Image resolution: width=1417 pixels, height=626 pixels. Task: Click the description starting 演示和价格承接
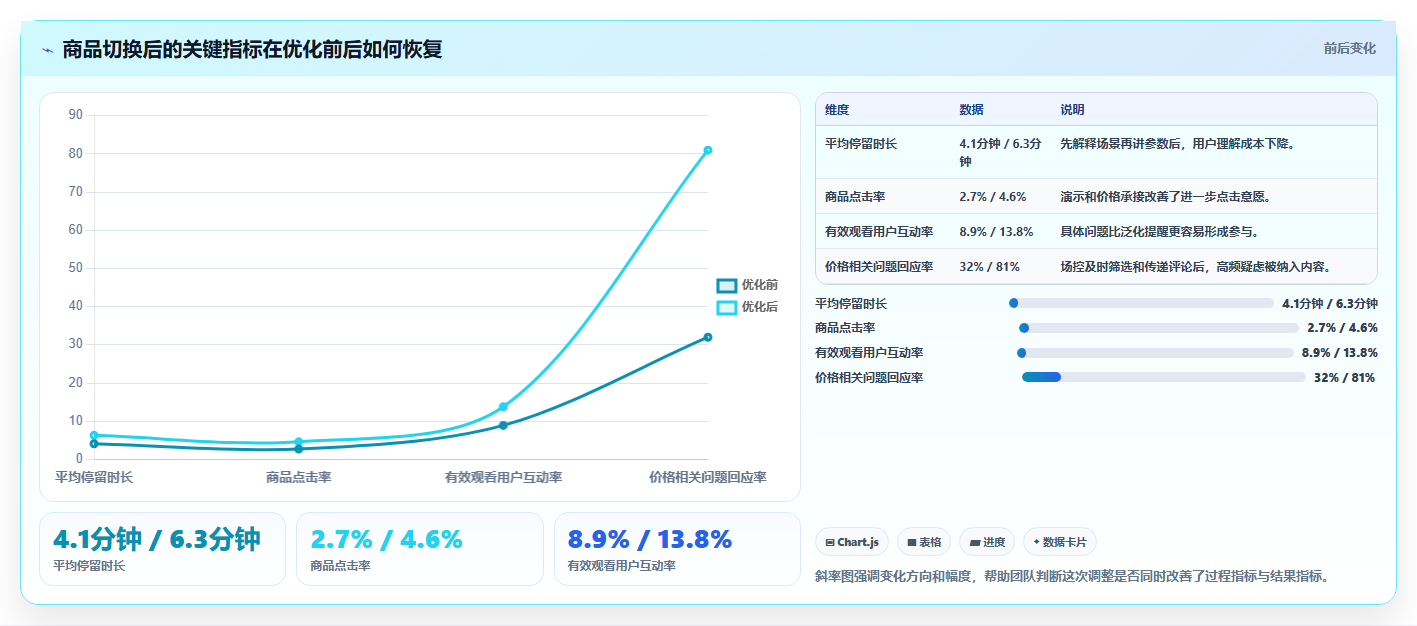(1166, 197)
